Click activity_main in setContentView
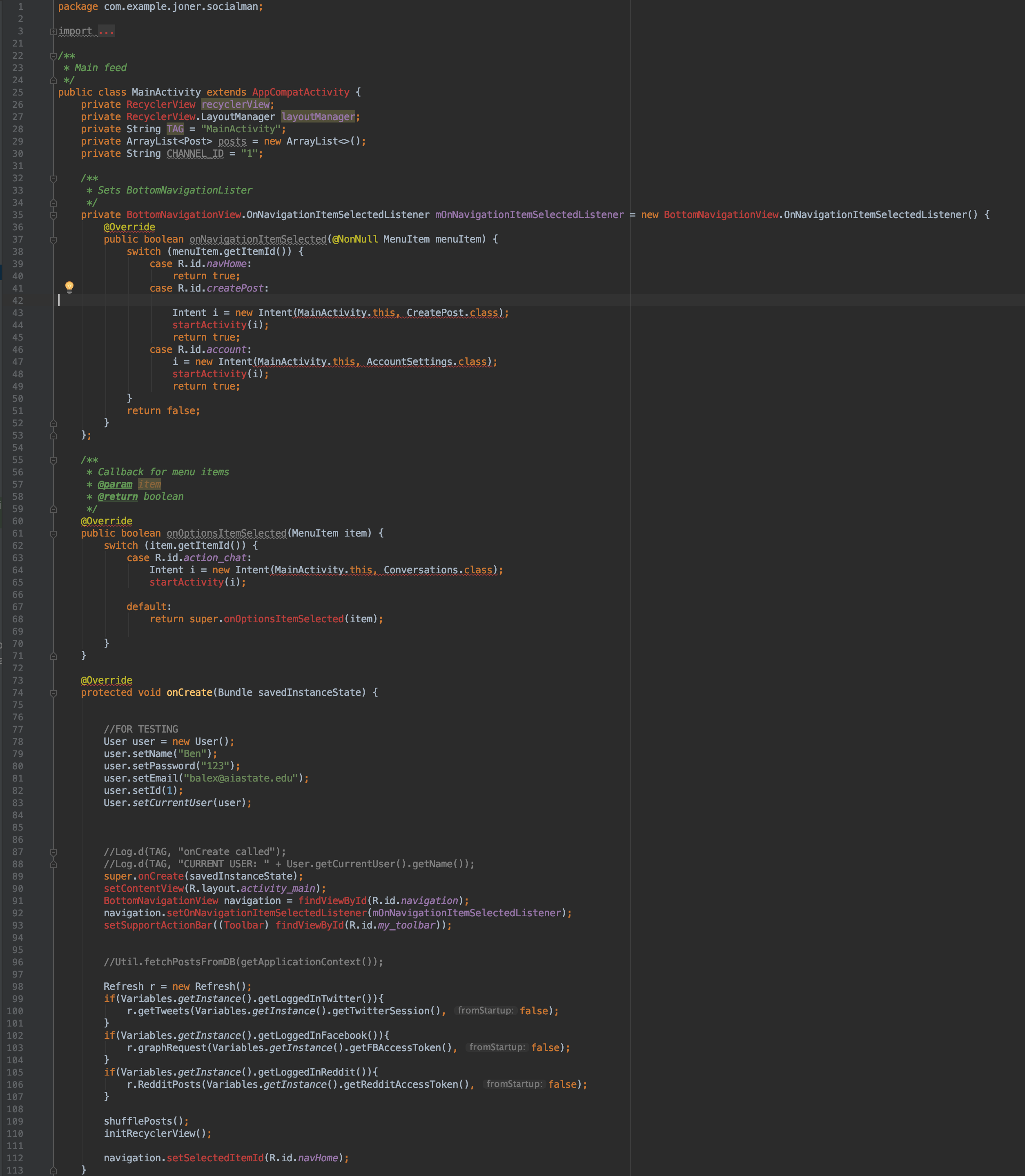 tap(278, 888)
